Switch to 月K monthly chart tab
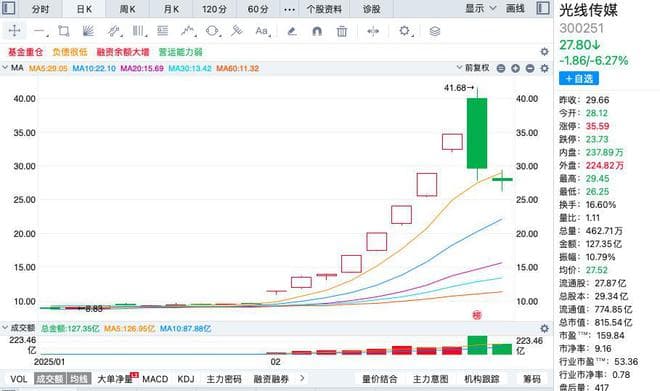Image resolution: width=660 pixels, height=391 pixels. point(171,9)
